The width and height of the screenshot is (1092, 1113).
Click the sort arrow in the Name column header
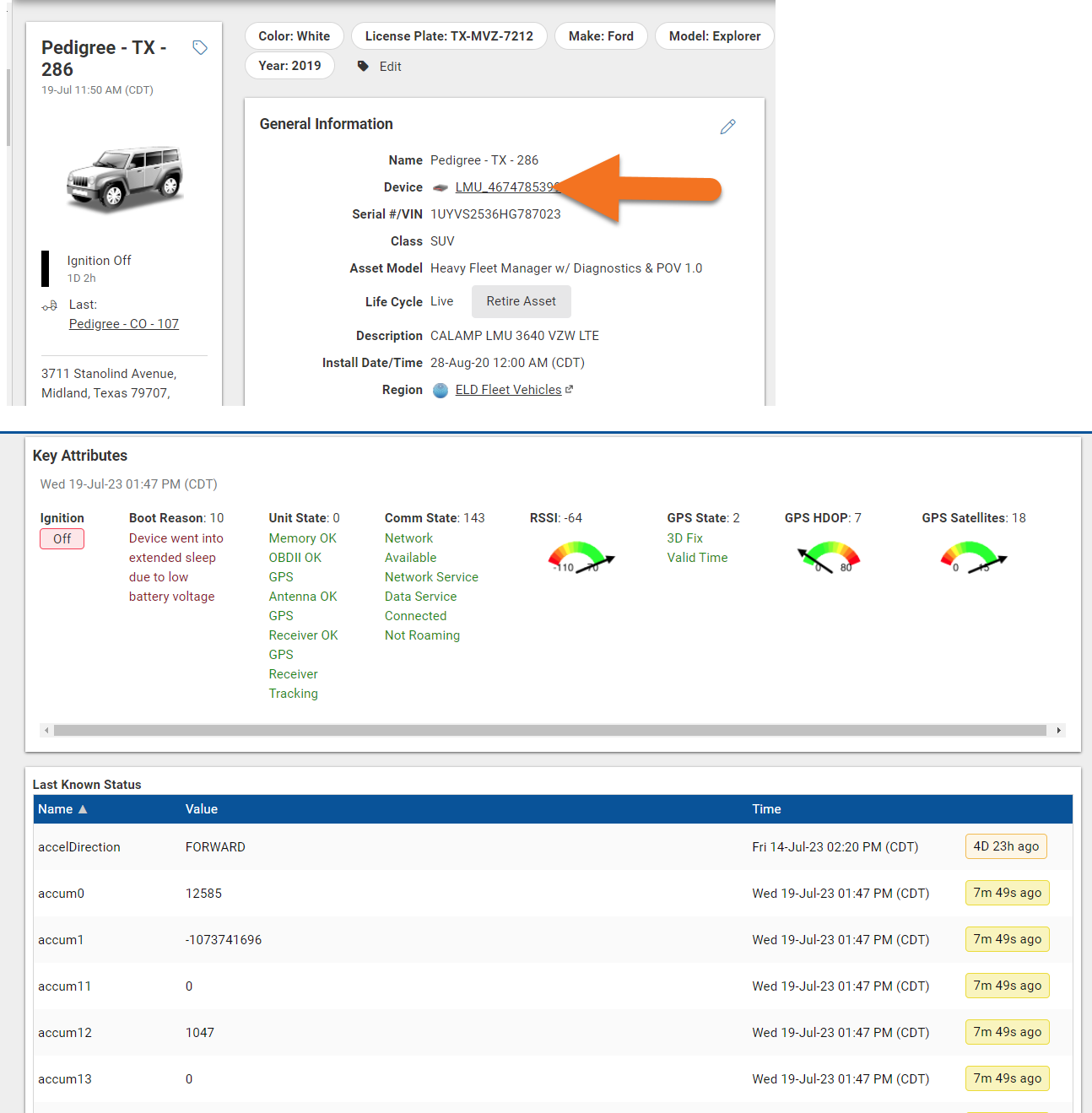[83, 809]
